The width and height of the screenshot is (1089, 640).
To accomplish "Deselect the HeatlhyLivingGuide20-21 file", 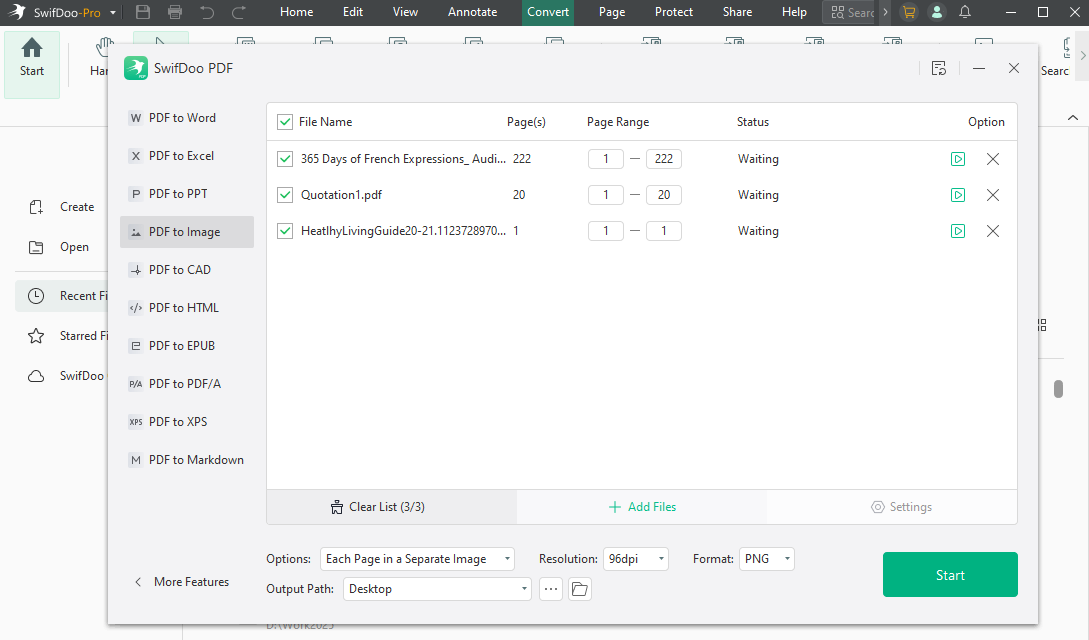I will point(285,230).
